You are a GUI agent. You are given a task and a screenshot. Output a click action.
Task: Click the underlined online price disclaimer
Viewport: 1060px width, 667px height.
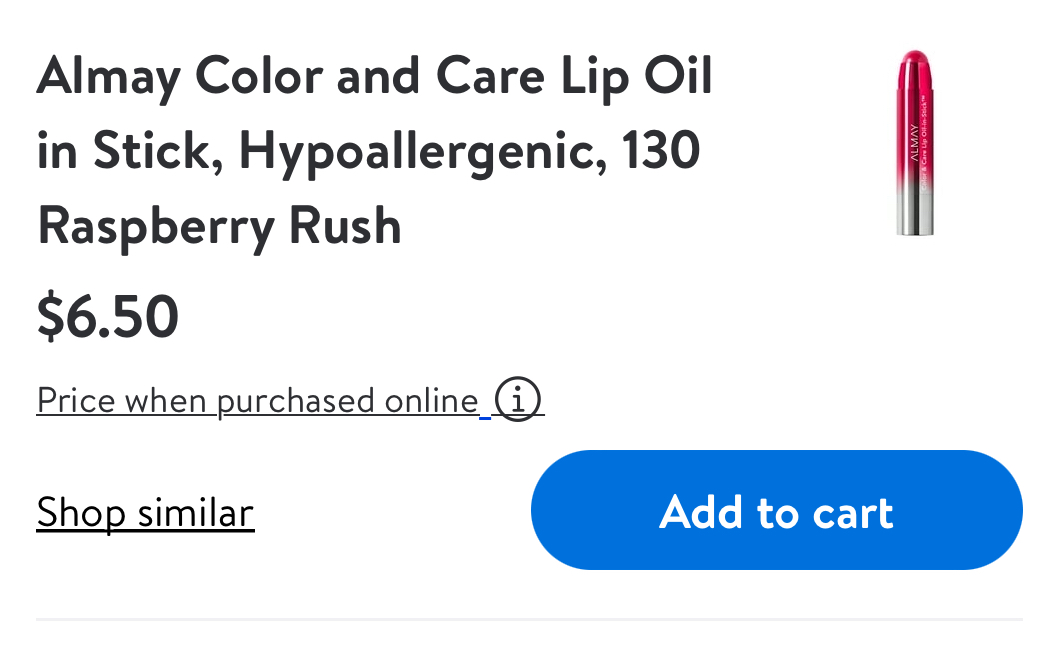pyautogui.click(x=258, y=400)
